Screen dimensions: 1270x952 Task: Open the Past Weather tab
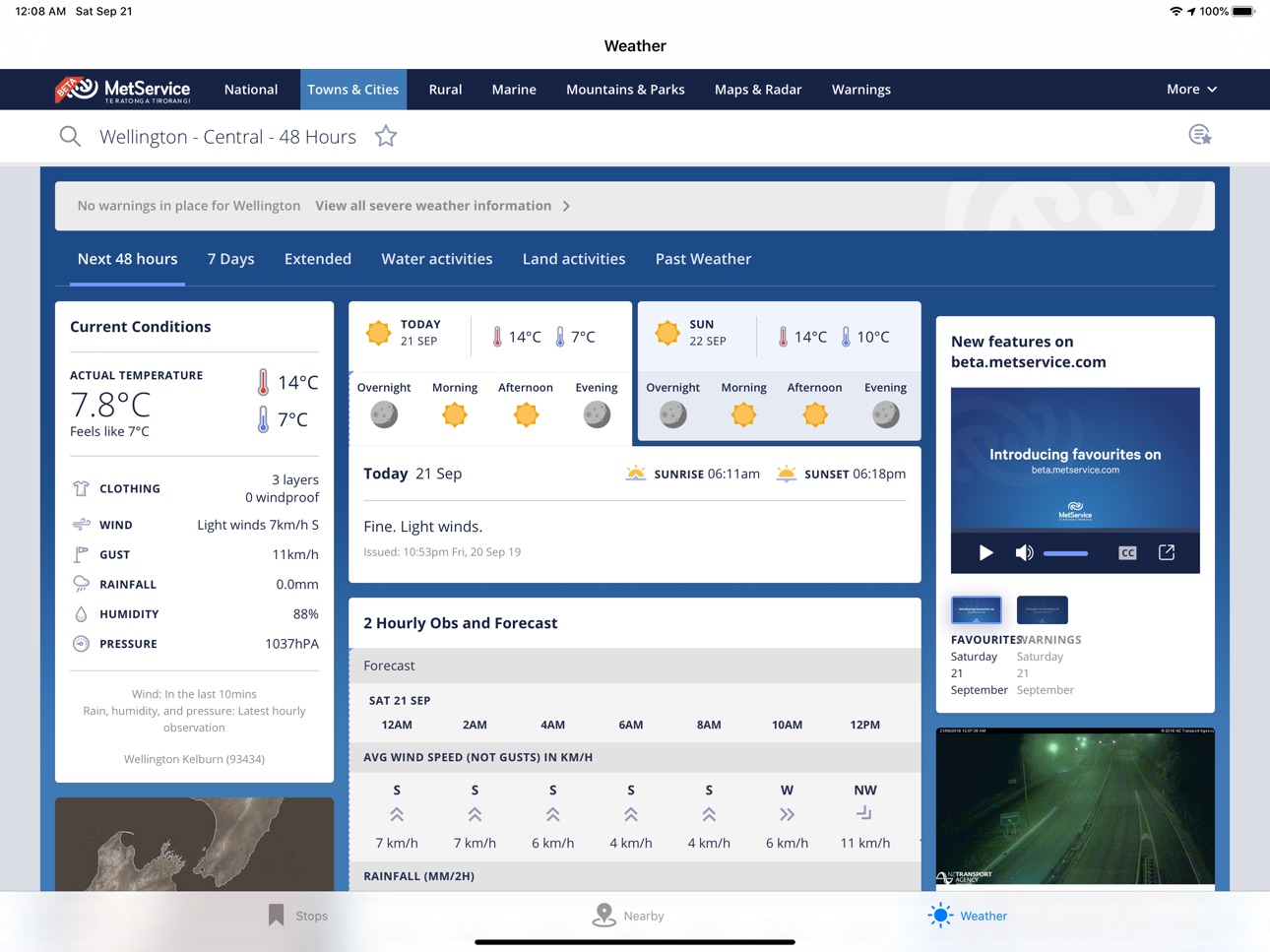(x=703, y=259)
